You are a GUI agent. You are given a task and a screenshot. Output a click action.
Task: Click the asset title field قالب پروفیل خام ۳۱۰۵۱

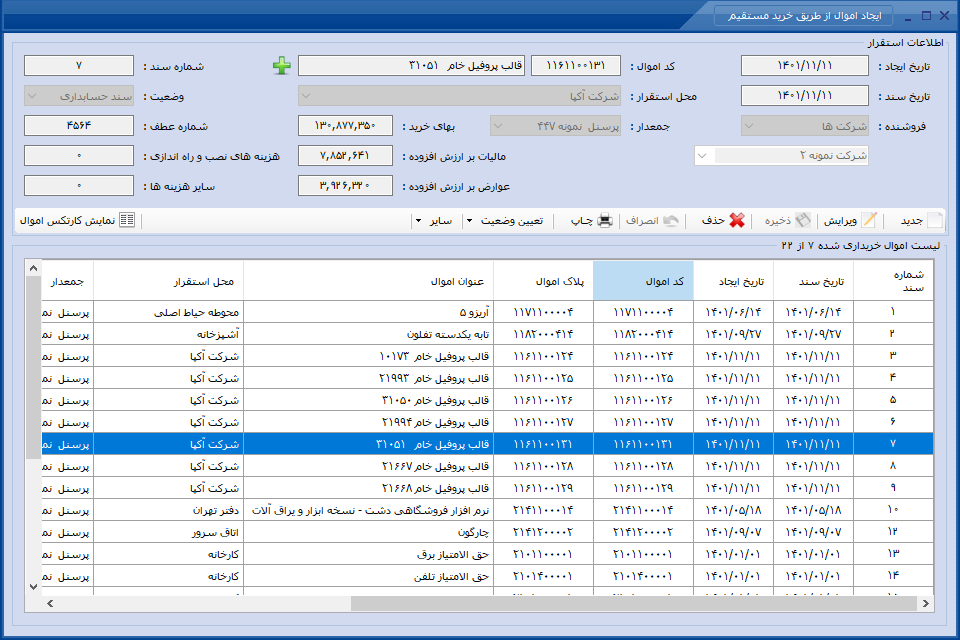pos(411,66)
